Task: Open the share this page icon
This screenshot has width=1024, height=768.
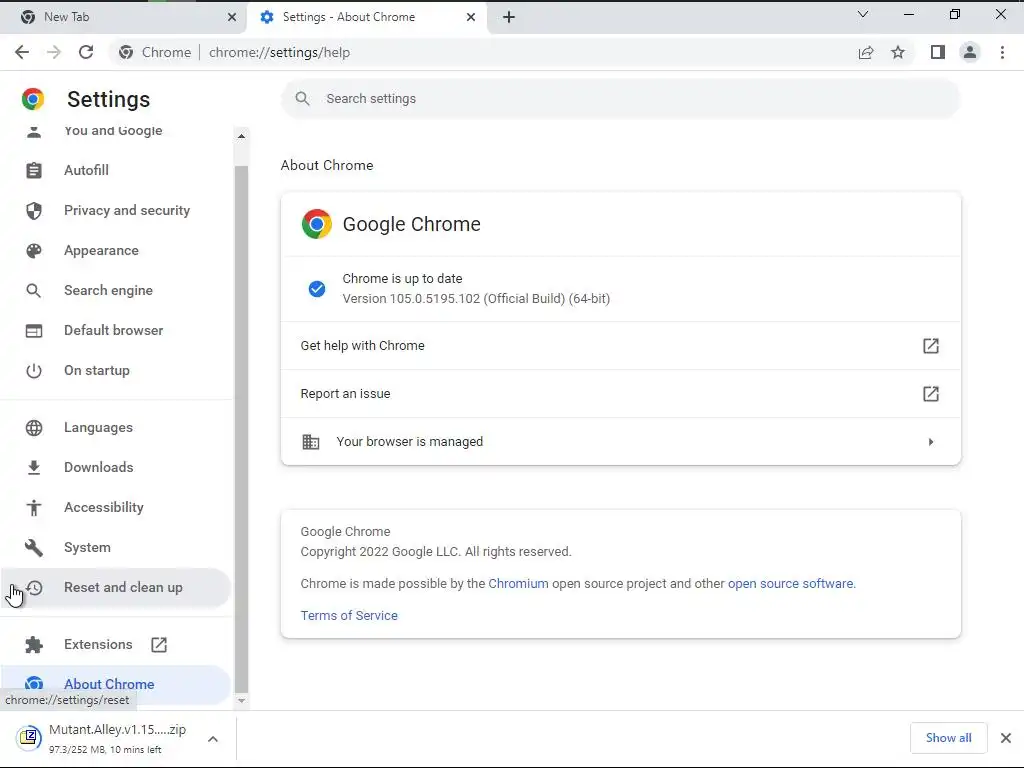Action: 866,53
